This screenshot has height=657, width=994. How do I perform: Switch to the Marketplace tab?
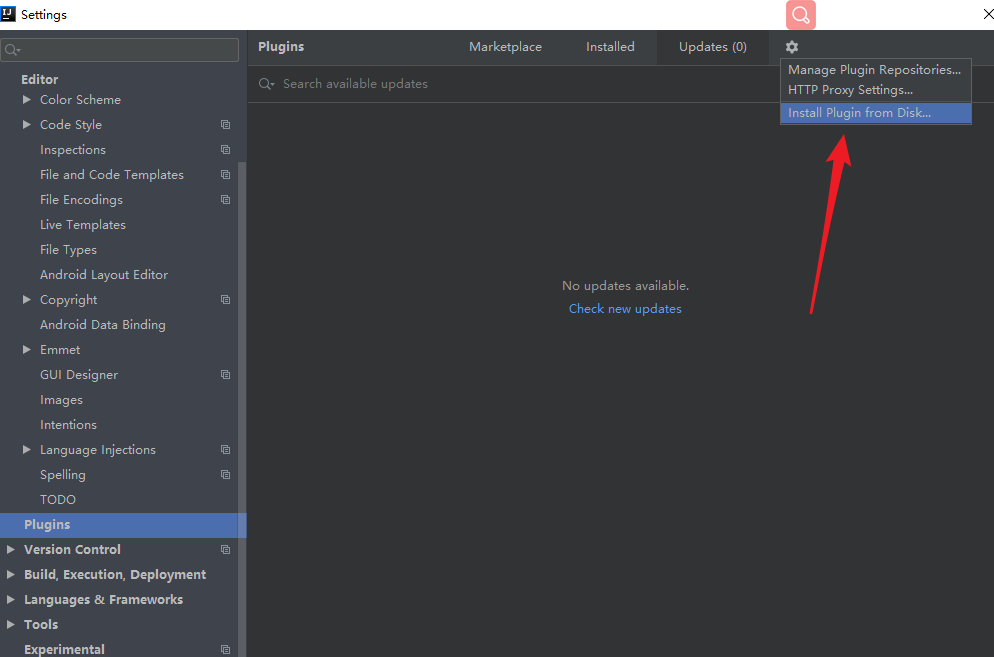click(505, 47)
